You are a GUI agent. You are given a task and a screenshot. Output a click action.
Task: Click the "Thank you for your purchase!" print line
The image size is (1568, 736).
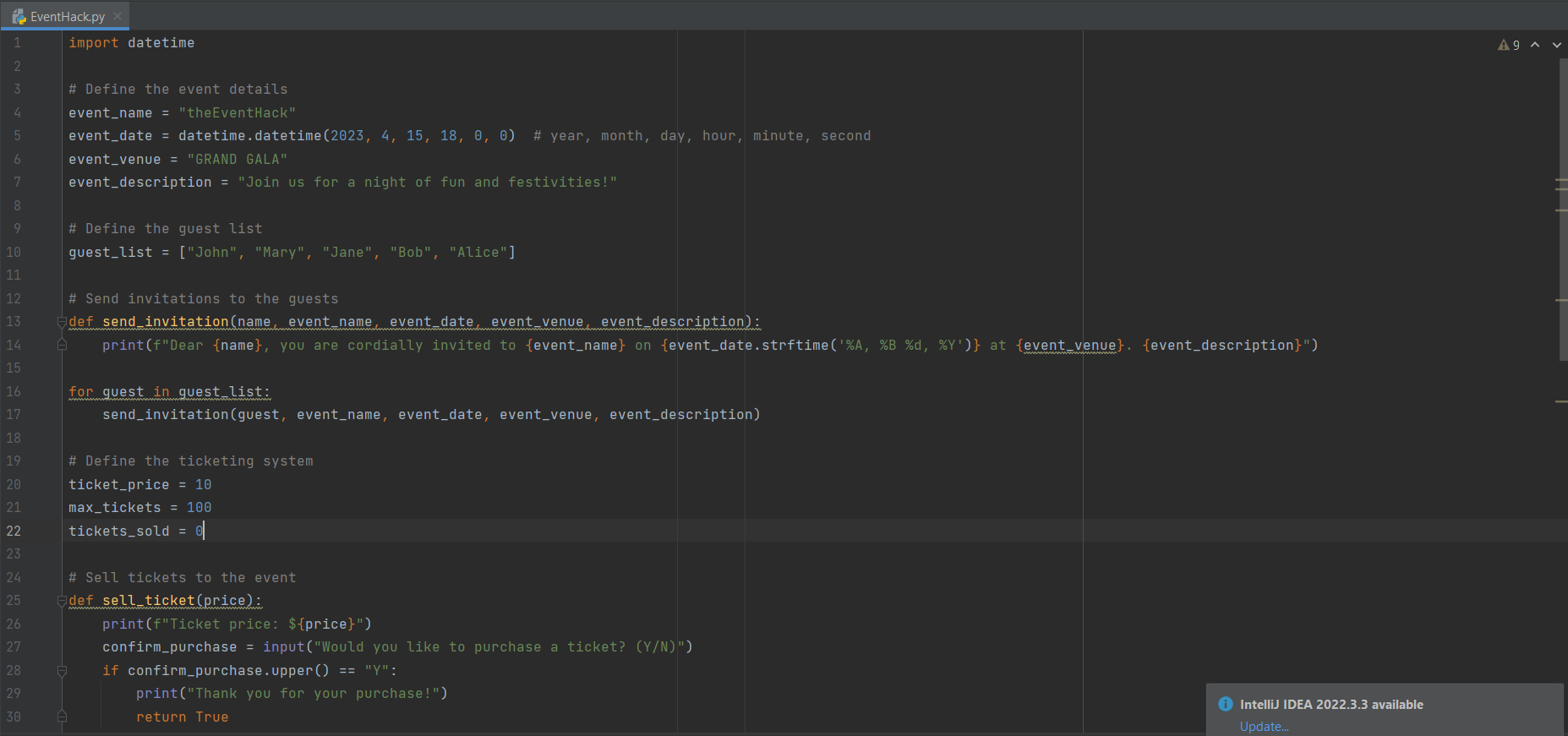[x=292, y=694]
